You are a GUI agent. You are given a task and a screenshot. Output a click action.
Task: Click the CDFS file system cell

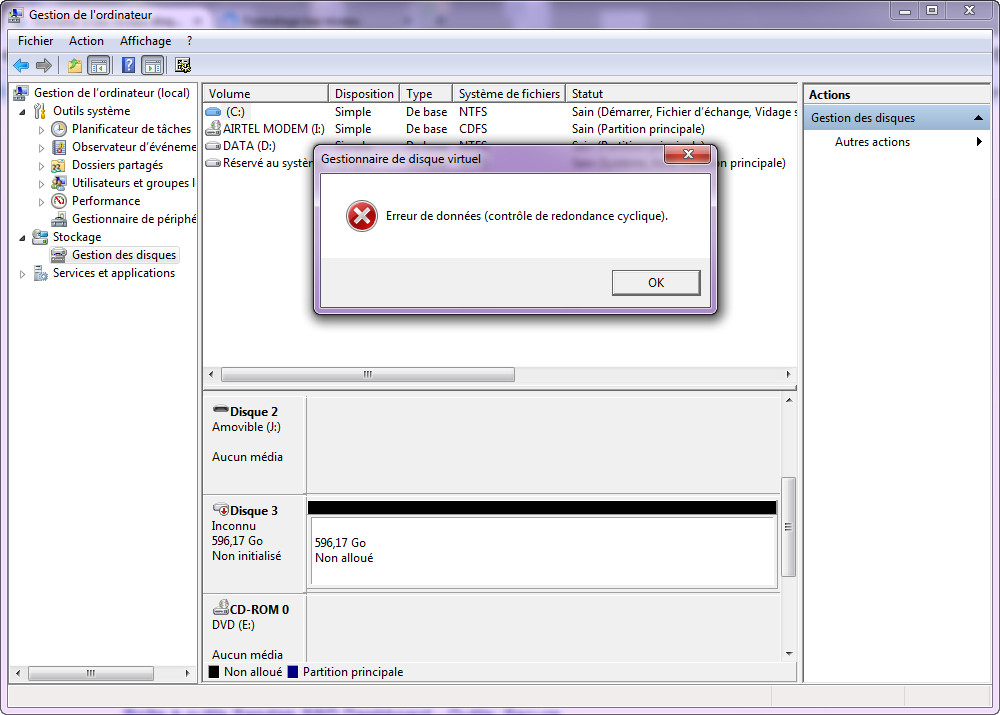[473, 129]
